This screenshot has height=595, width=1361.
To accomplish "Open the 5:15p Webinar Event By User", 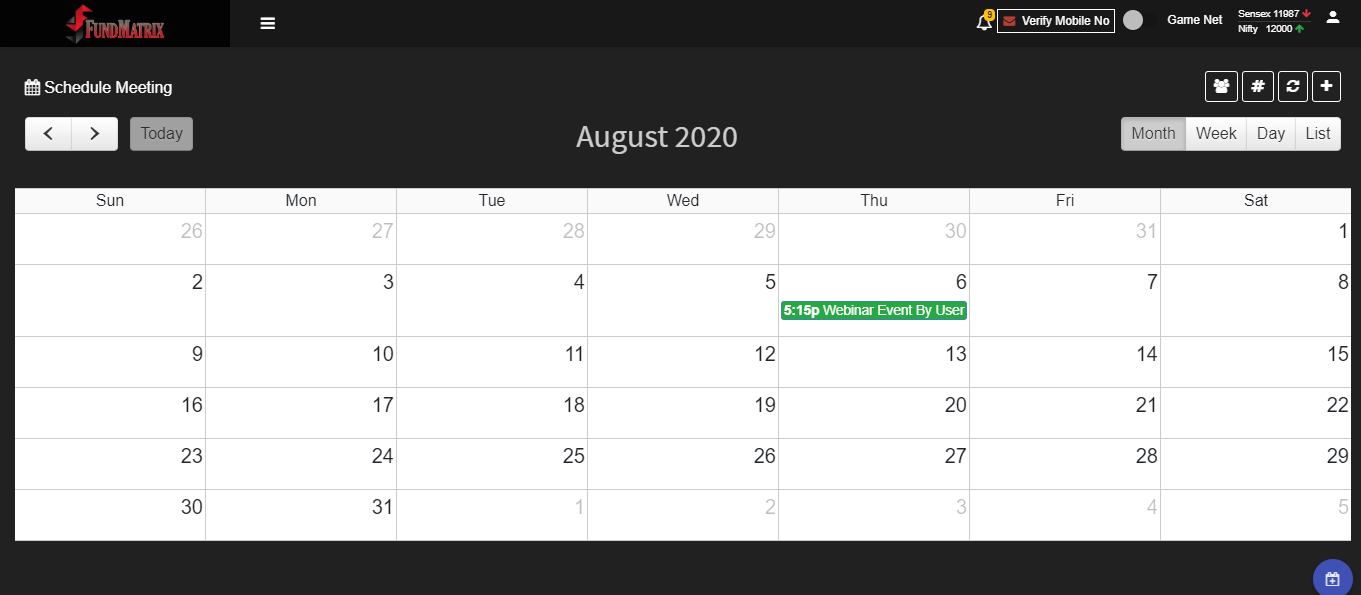I will tap(874, 310).
